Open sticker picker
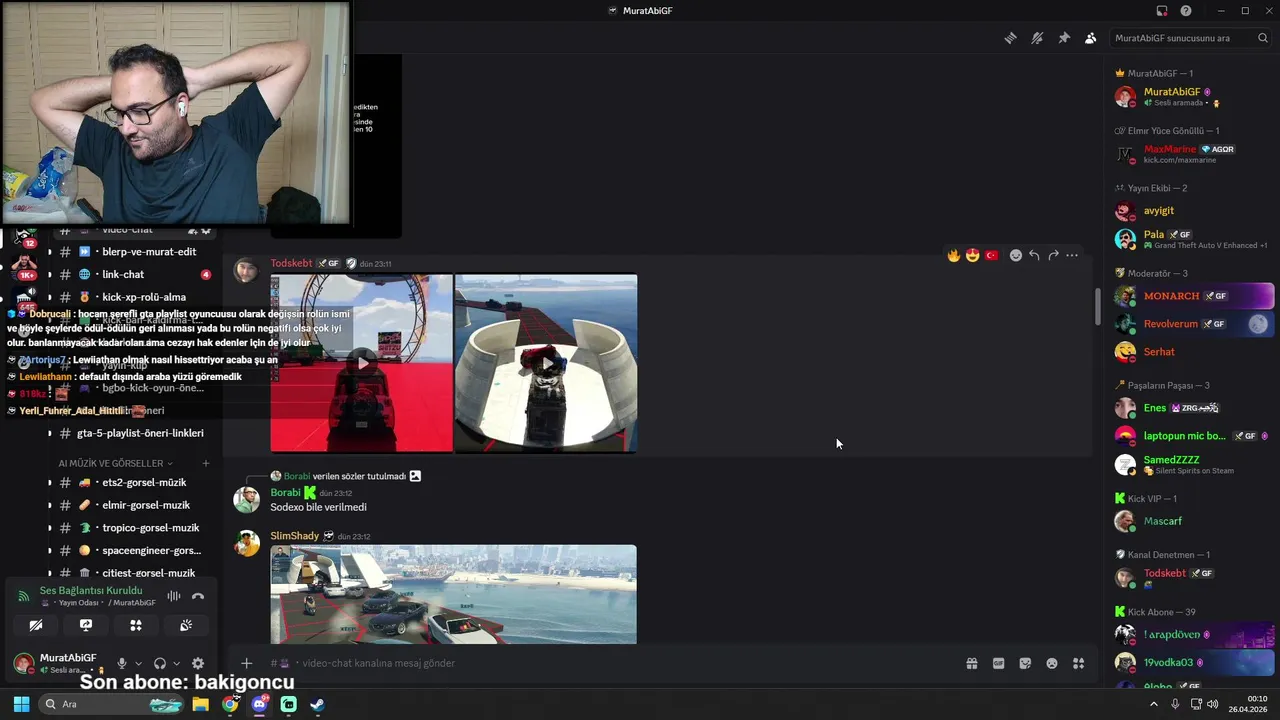 click(1025, 663)
